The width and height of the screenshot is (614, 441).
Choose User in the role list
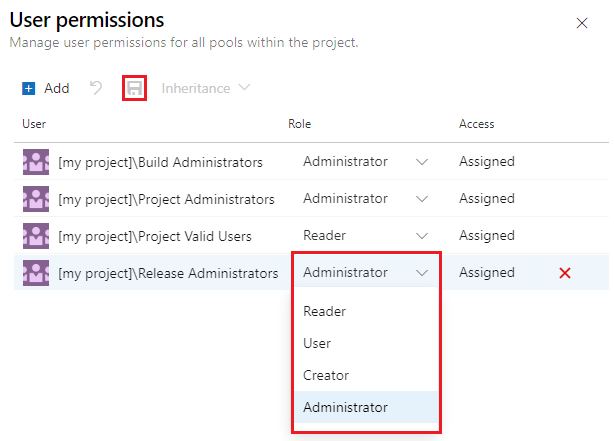point(317,343)
